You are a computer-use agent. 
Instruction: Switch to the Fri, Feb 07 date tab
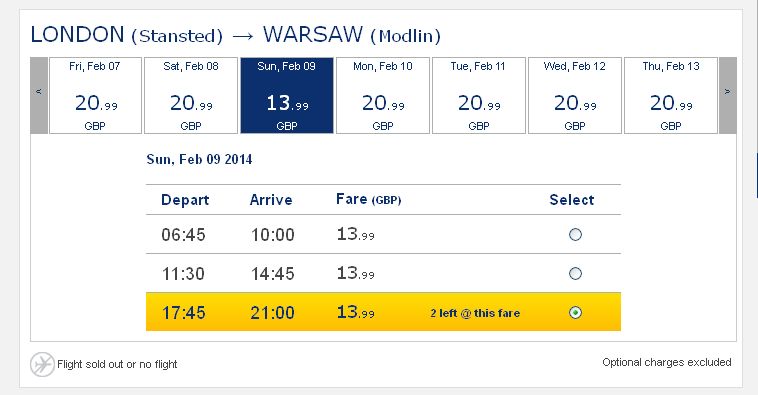95,95
